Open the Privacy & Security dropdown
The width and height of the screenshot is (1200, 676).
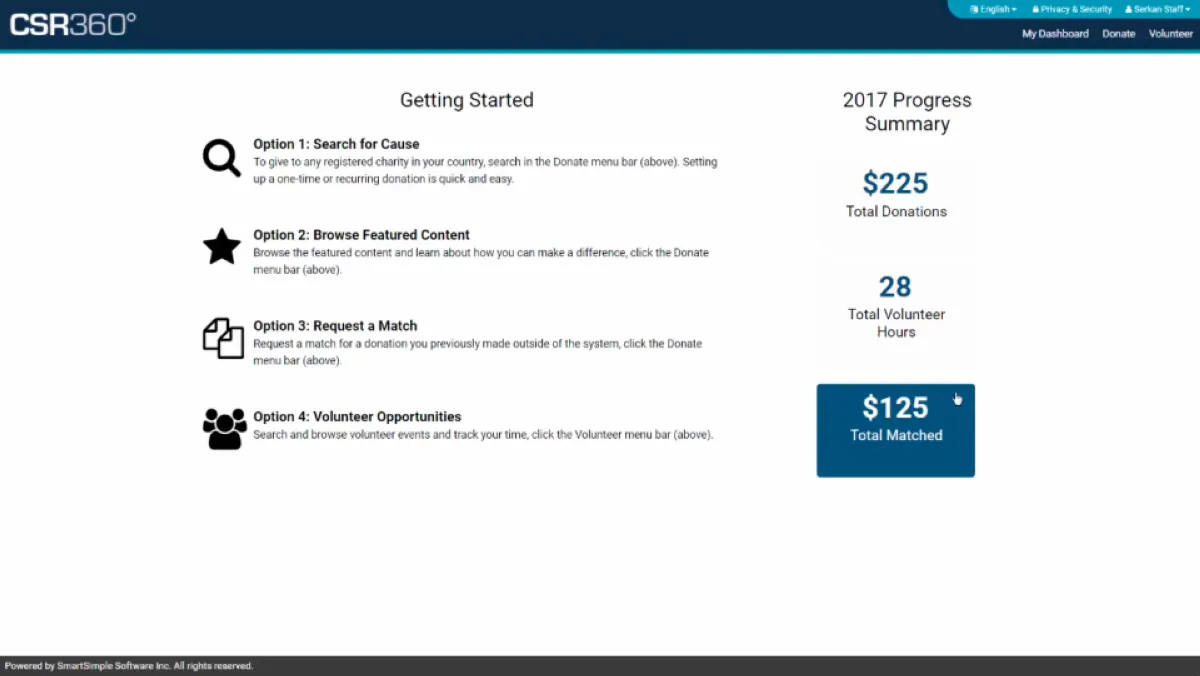pyautogui.click(x=1072, y=9)
